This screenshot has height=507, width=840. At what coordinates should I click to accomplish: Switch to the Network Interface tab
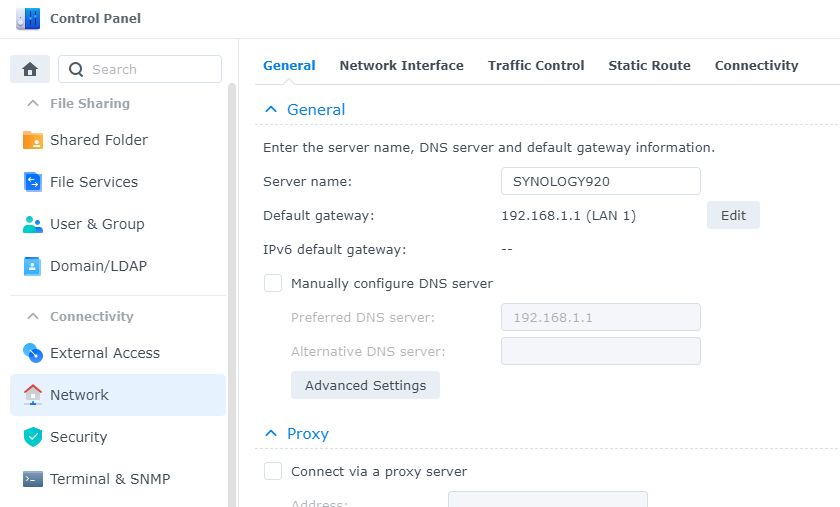(x=401, y=66)
